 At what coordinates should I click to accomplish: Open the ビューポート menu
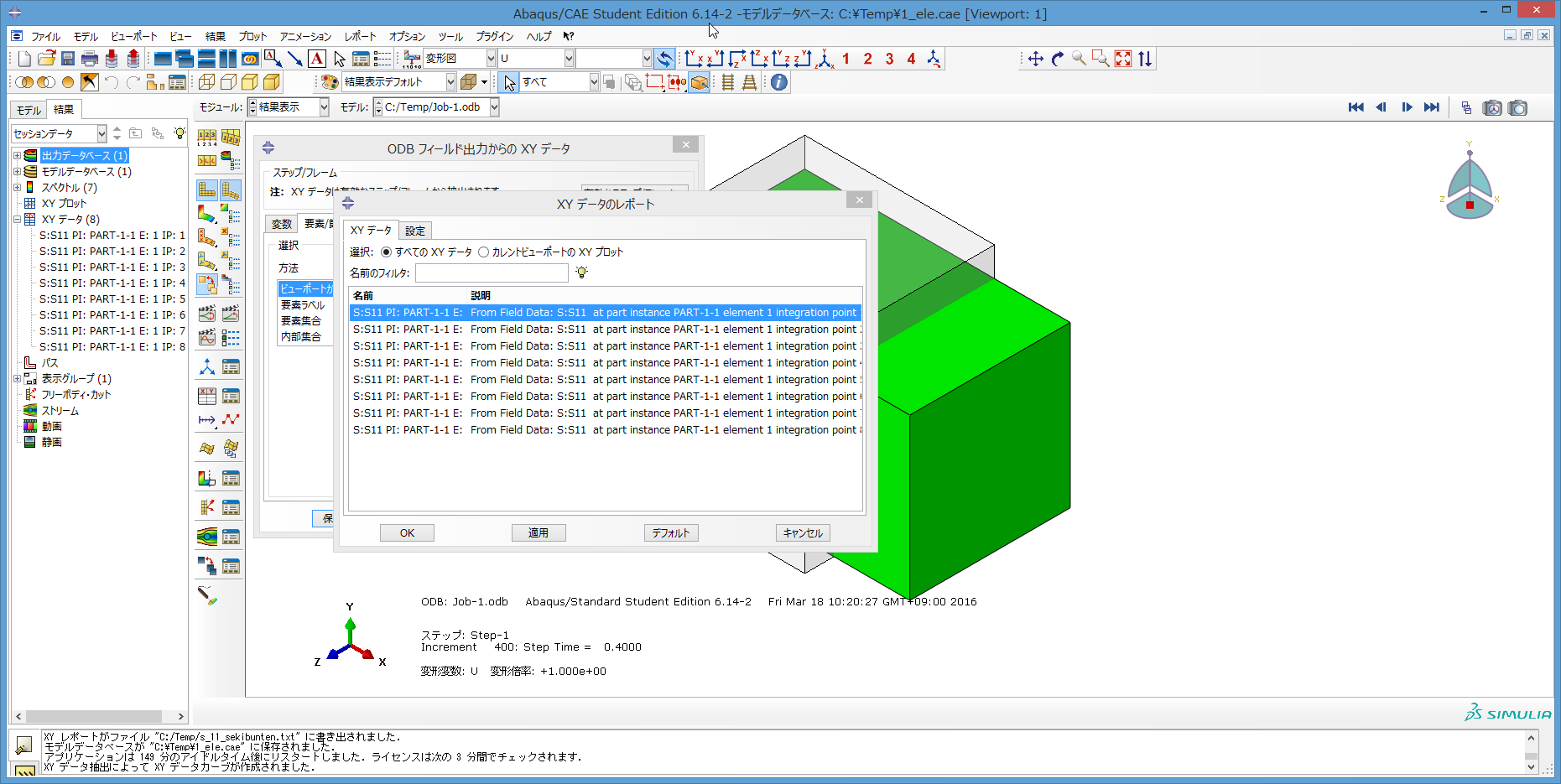click(x=134, y=37)
